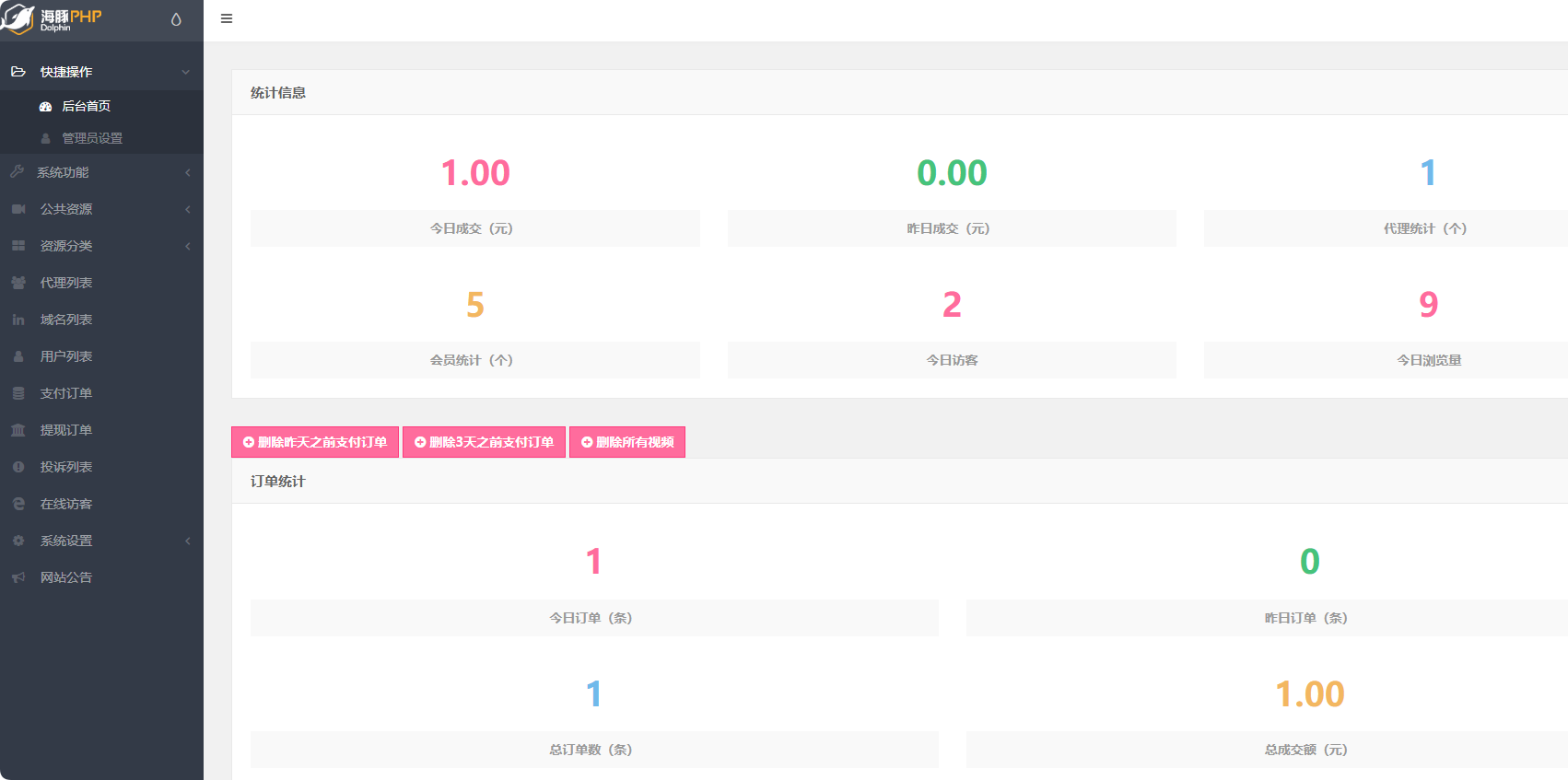
Task: Click the 统计信息 panel heading
Action: (278, 93)
